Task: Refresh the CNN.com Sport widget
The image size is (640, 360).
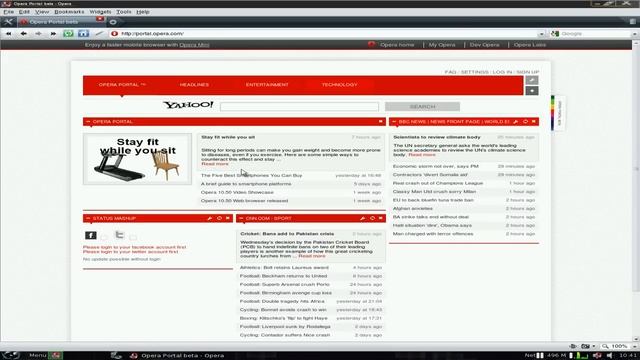Action: [372, 218]
